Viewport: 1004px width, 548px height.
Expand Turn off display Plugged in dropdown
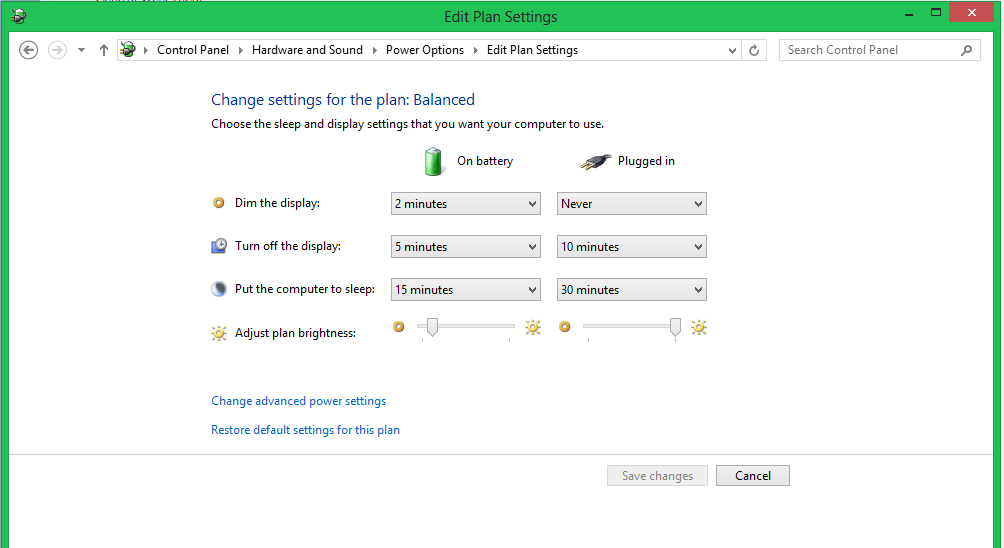coord(631,247)
